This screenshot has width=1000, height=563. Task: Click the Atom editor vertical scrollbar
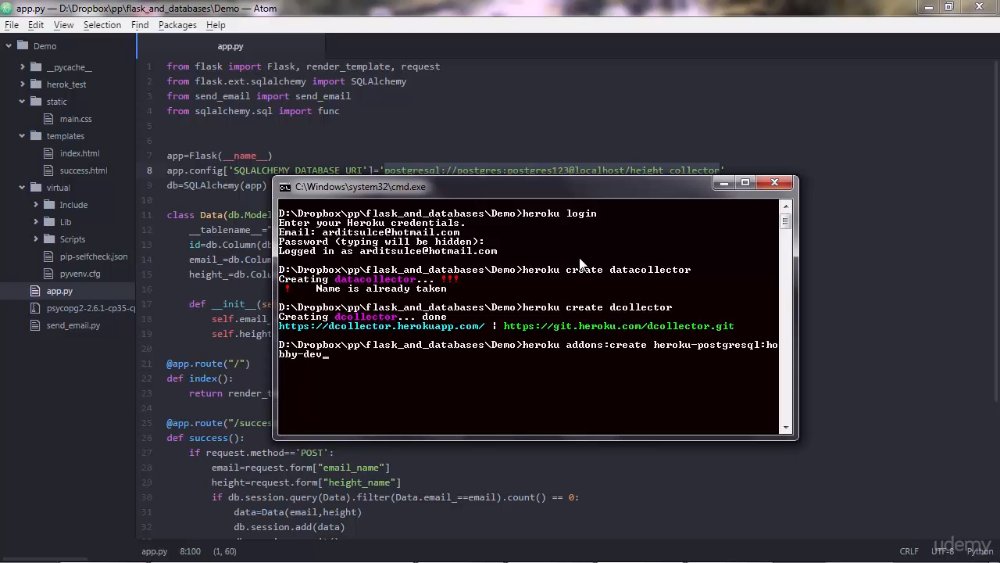click(x=996, y=230)
